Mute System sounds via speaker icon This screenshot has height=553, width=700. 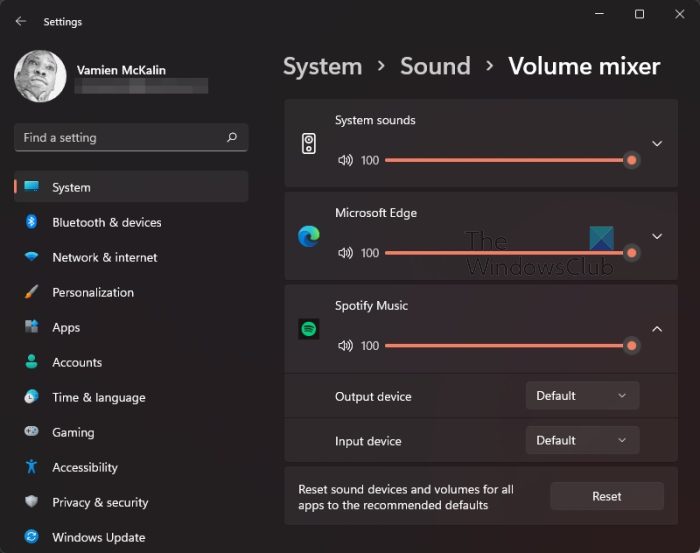(346, 160)
